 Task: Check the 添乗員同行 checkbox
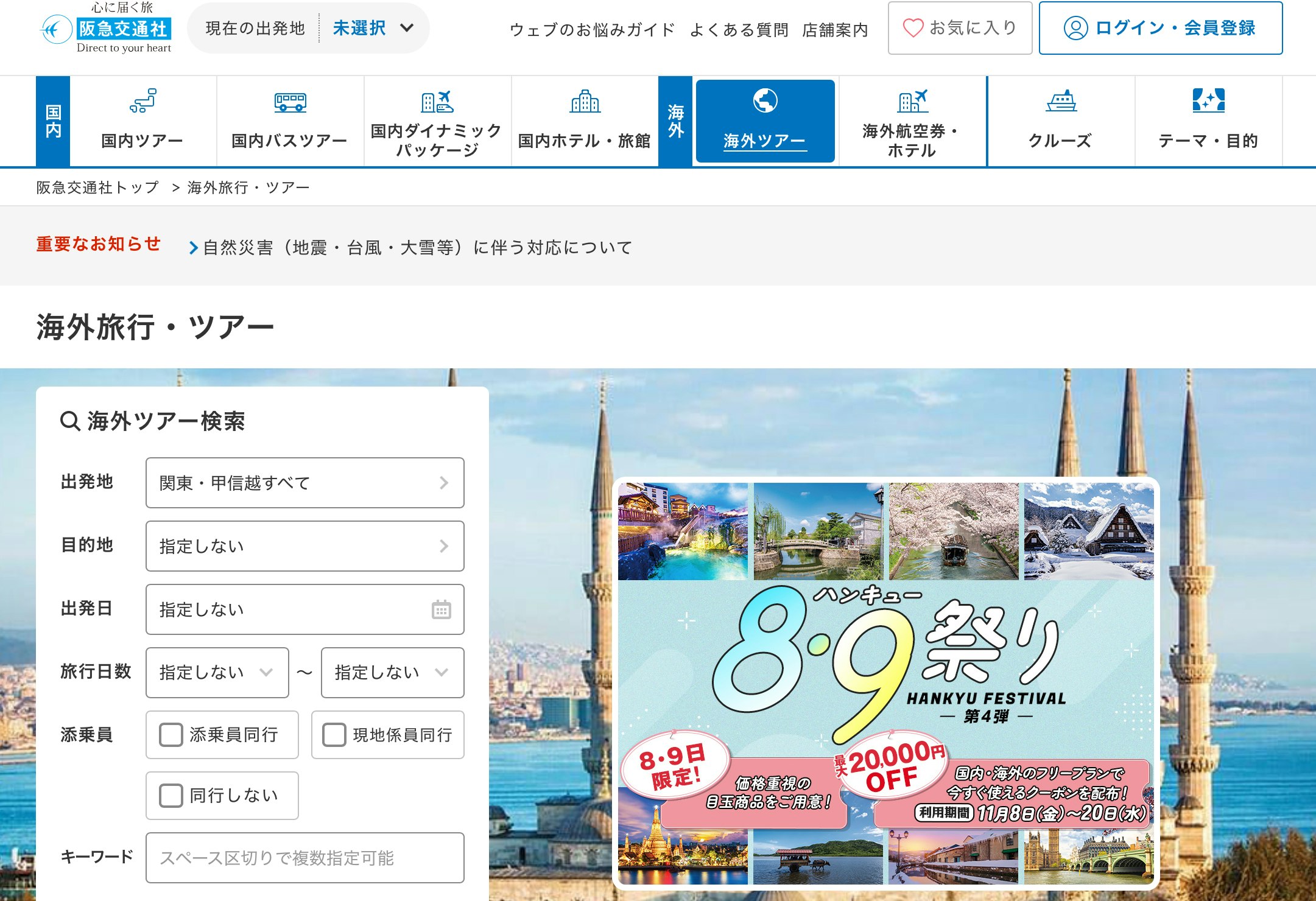tap(171, 735)
